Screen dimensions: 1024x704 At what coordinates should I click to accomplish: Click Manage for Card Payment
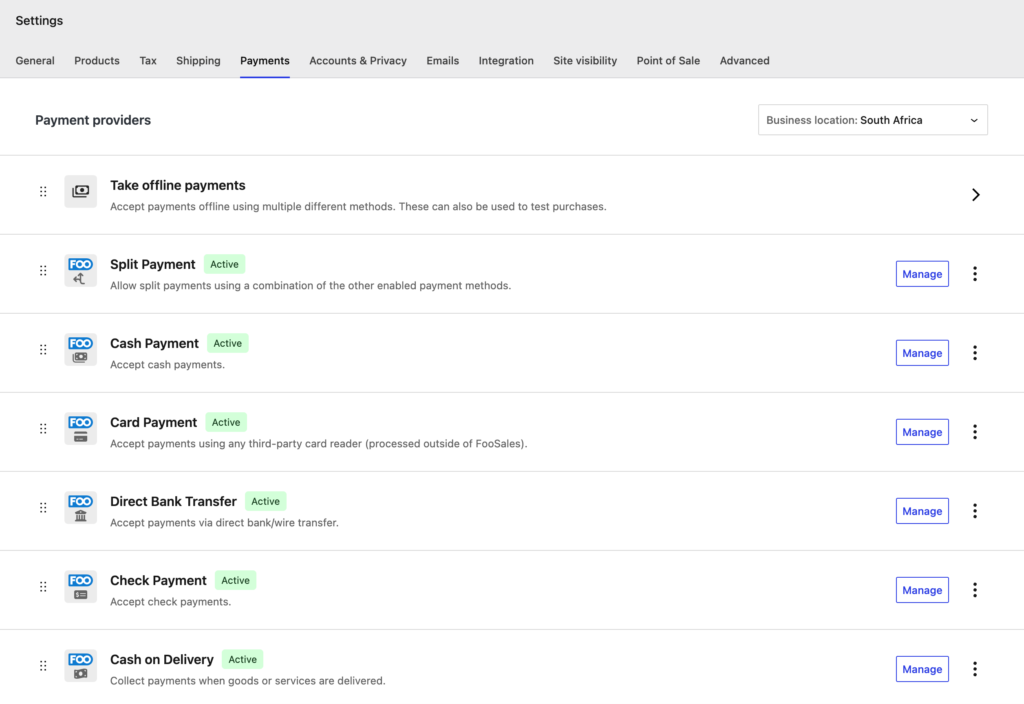922,432
